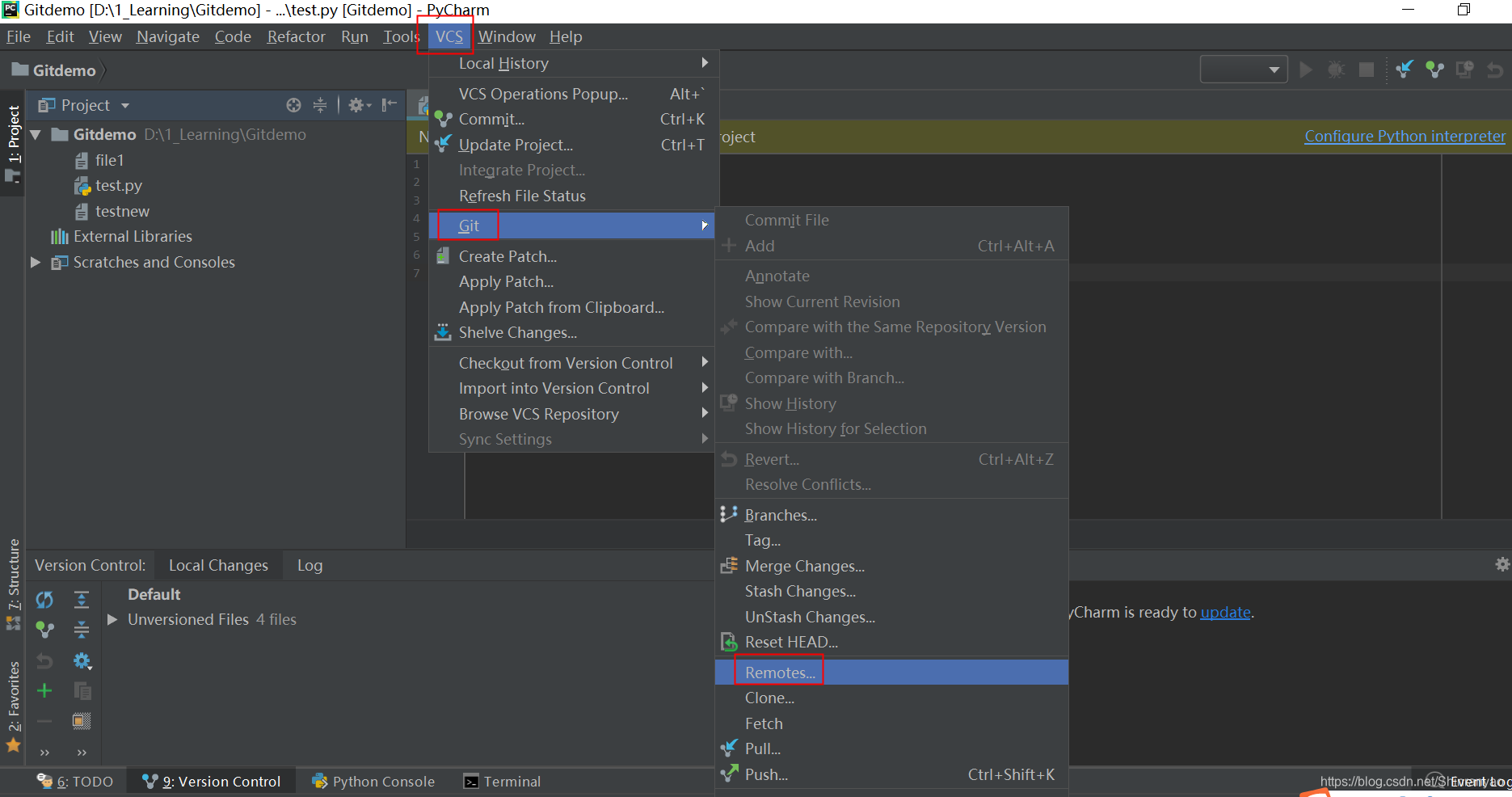This screenshot has width=1512, height=797.
Task: Show more left-column Version Control icons
Action: tap(44, 753)
